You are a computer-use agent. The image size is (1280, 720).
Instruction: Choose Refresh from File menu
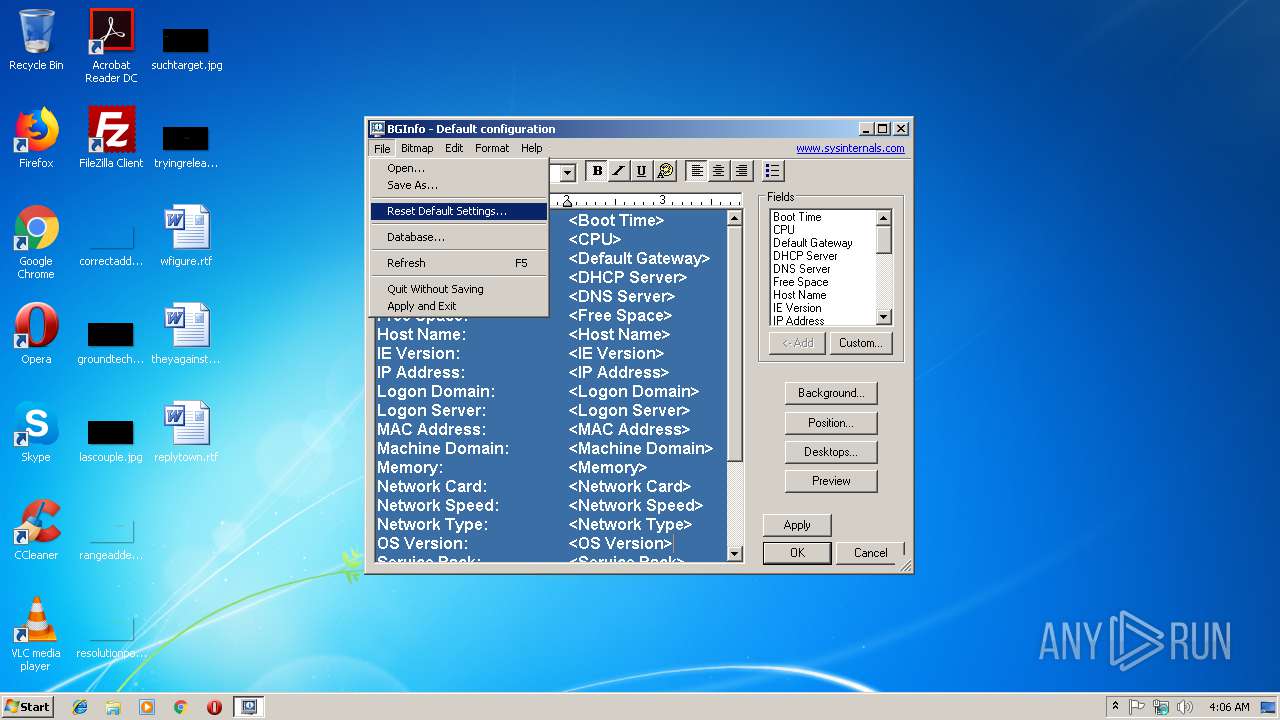[x=459, y=263]
